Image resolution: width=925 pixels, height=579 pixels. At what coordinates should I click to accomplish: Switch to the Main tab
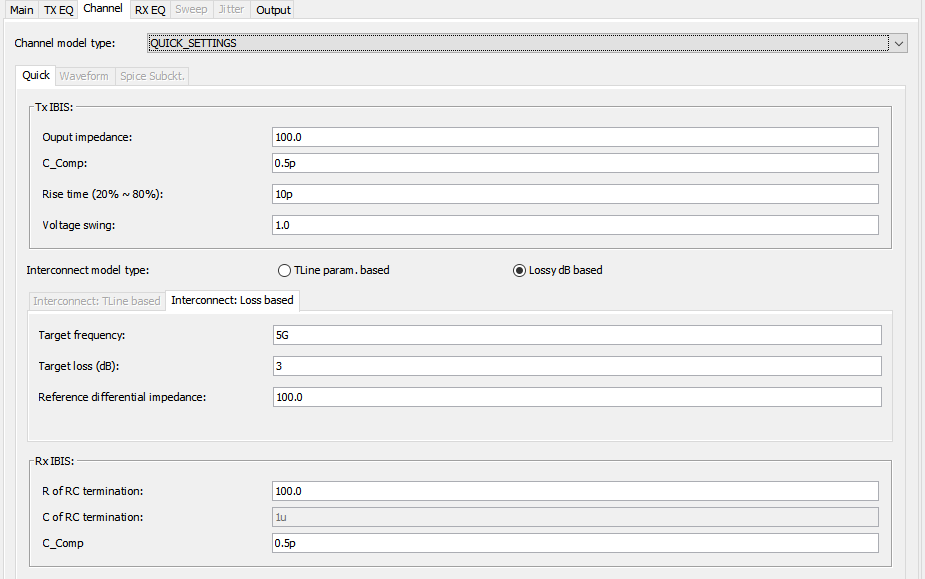22,10
